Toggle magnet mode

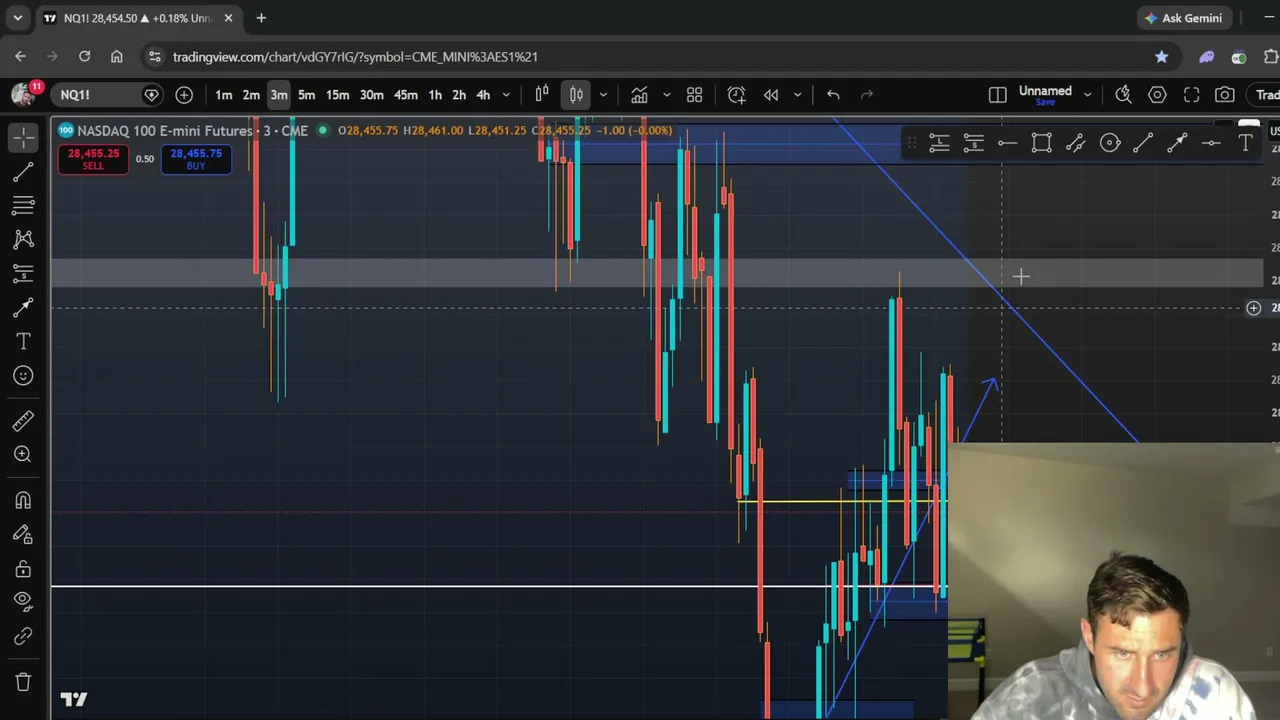tap(23, 500)
